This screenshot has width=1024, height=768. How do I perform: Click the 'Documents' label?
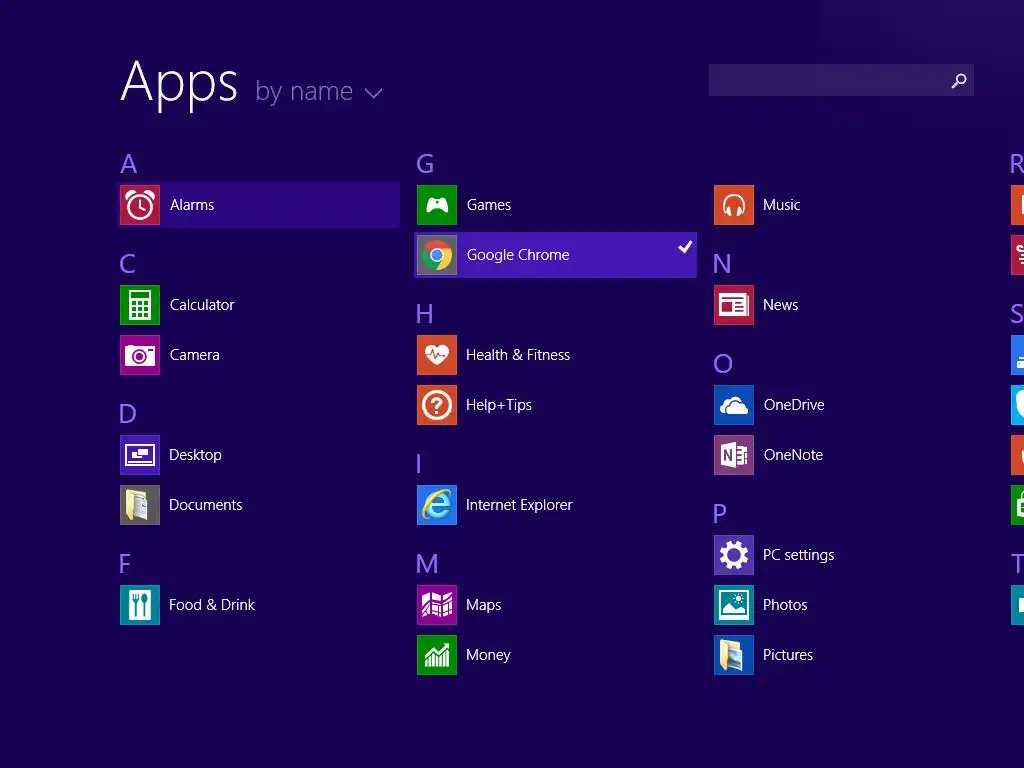(x=206, y=505)
